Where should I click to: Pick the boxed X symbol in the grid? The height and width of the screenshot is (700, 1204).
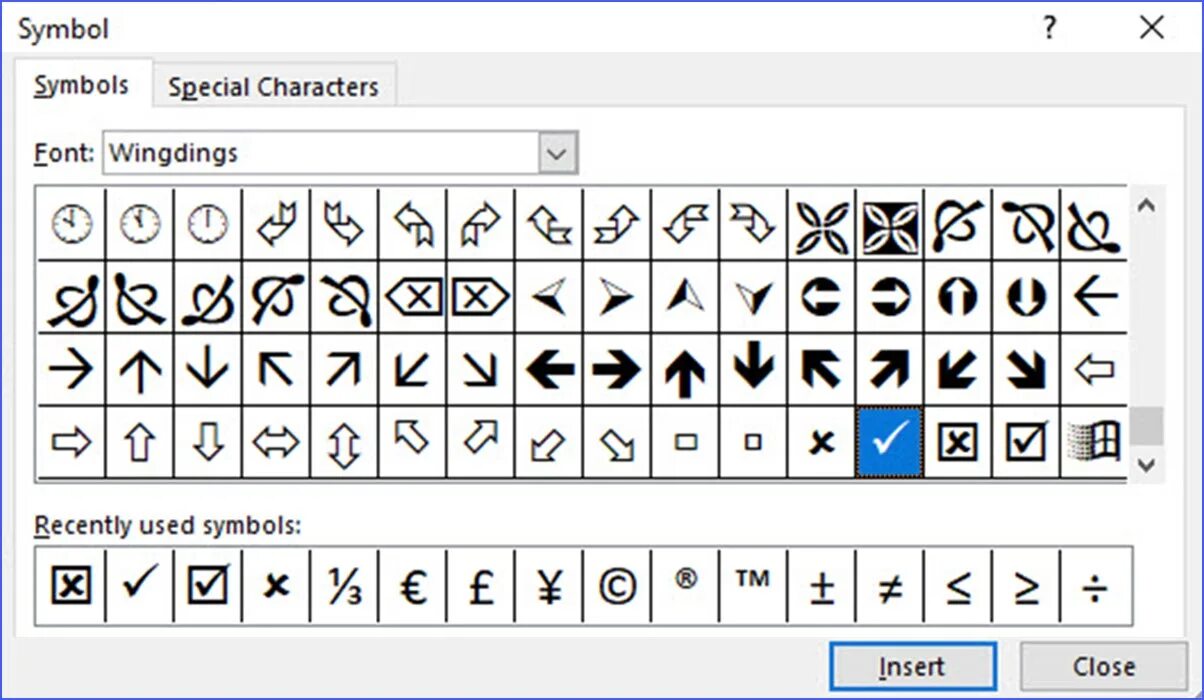pyautogui.click(x=957, y=441)
